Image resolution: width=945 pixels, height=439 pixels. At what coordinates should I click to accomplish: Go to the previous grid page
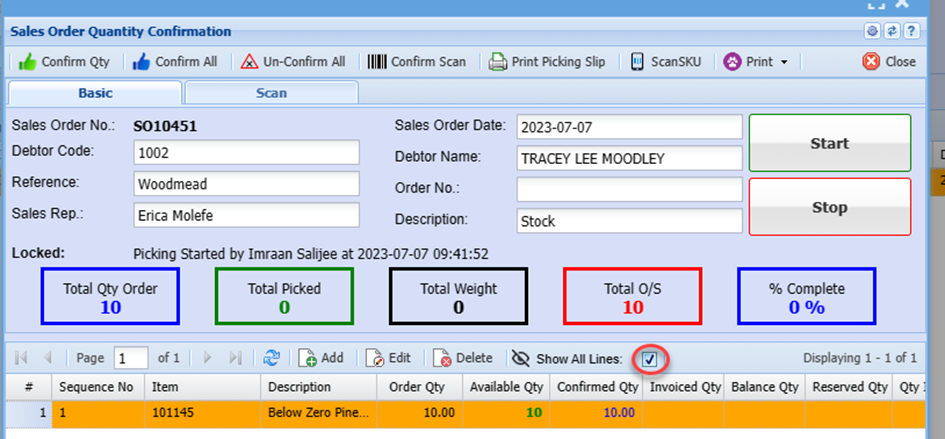pos(47,358)
